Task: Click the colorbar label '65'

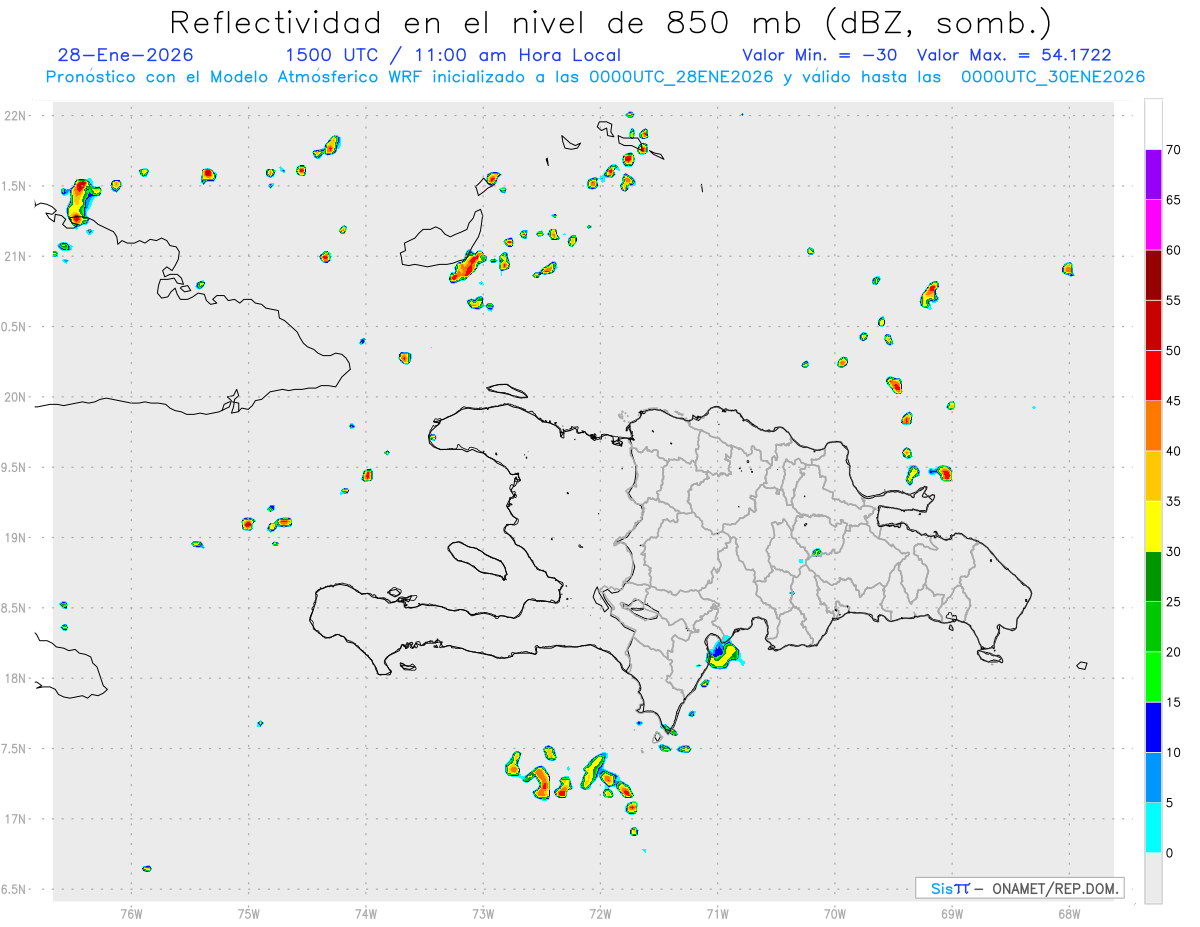Action: point(1174,200)
